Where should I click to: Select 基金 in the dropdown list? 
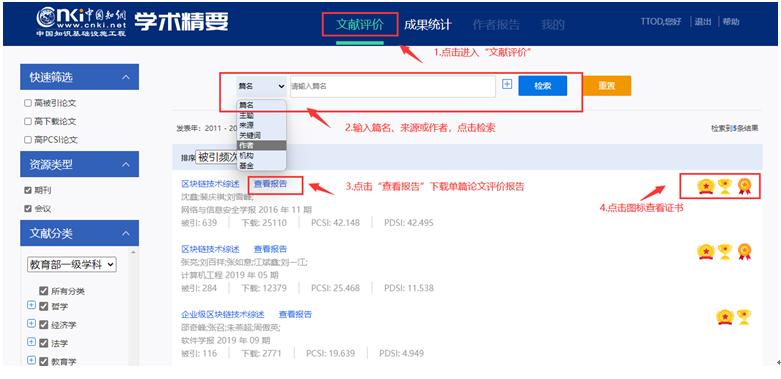click(x=261, y=165)
